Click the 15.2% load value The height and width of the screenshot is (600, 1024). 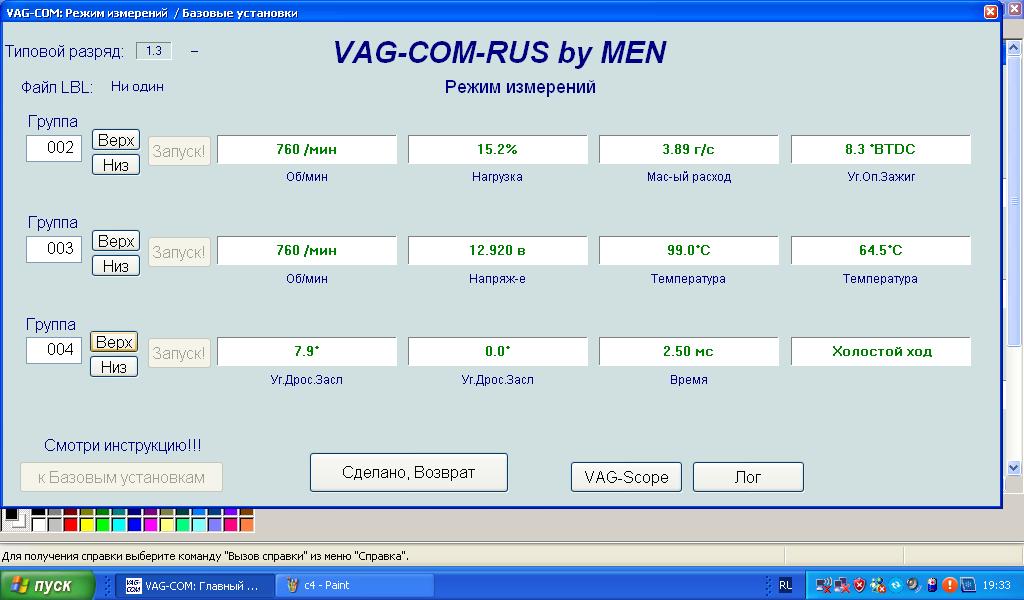coord(497,150)
